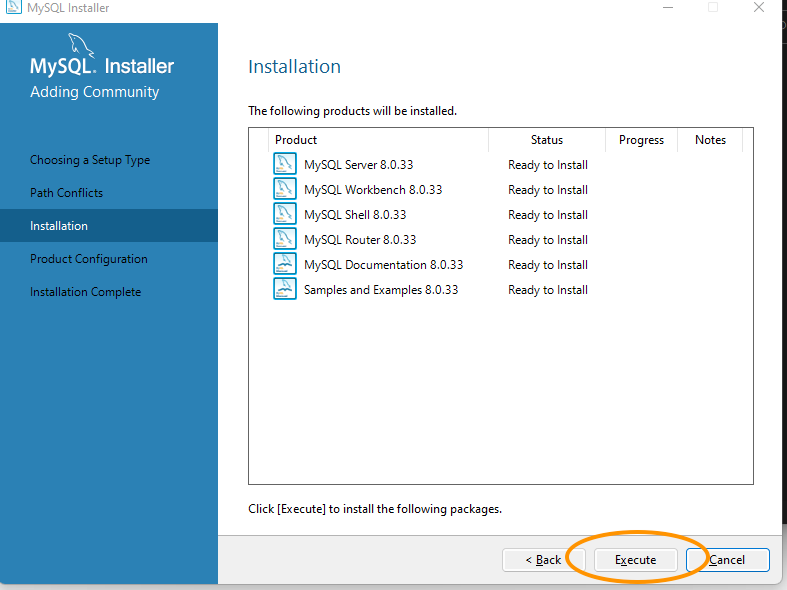Open the Product Configuration step
Screen dimensions: 787x590
coord(89,259)
